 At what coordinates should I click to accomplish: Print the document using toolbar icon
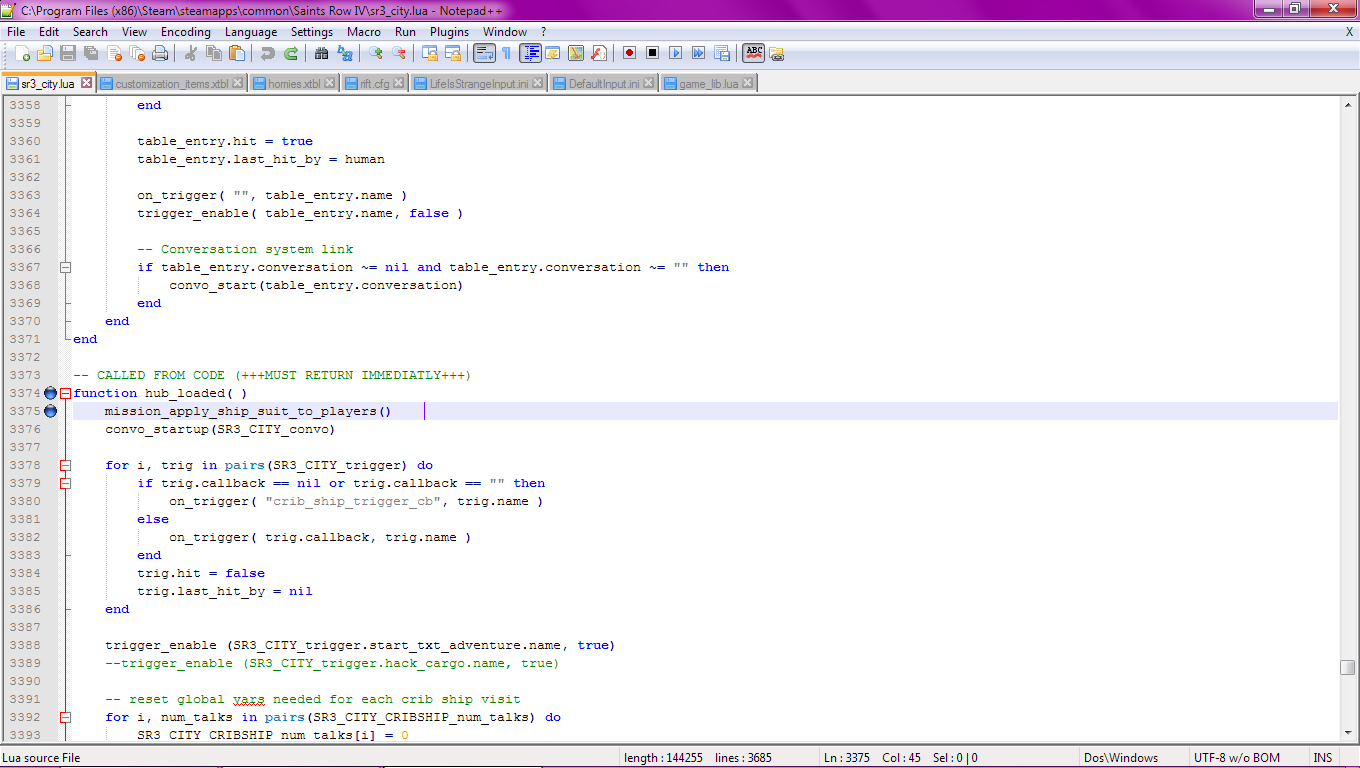click(x=160, y=53)
